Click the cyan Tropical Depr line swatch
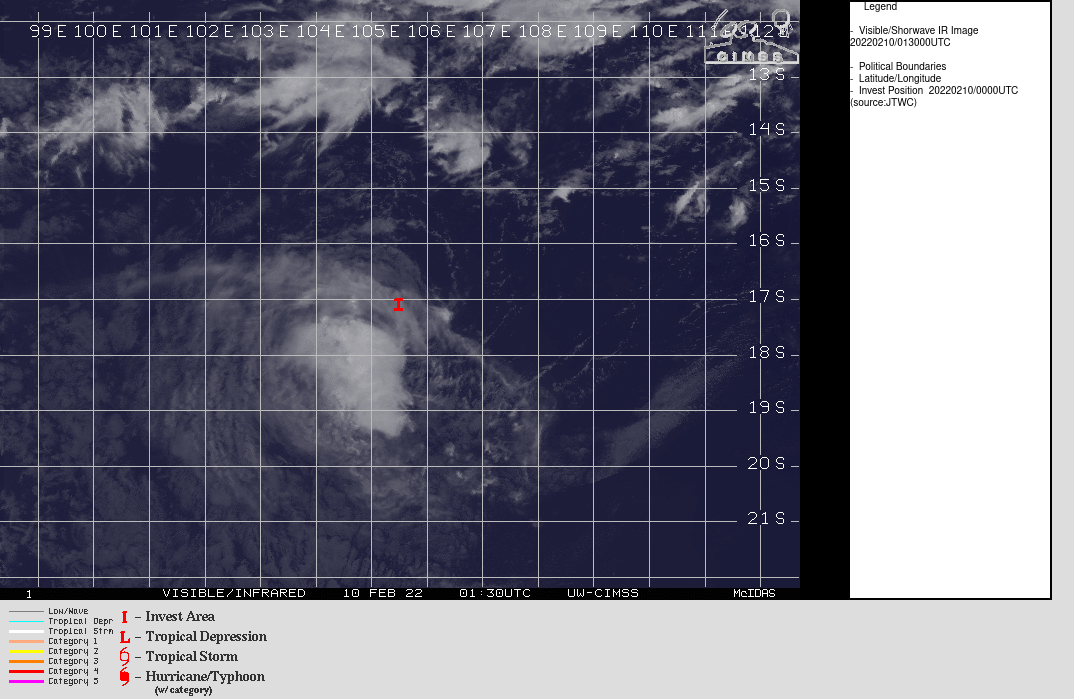The width and height of the screenshot is (1074, 699). [27, 621]
